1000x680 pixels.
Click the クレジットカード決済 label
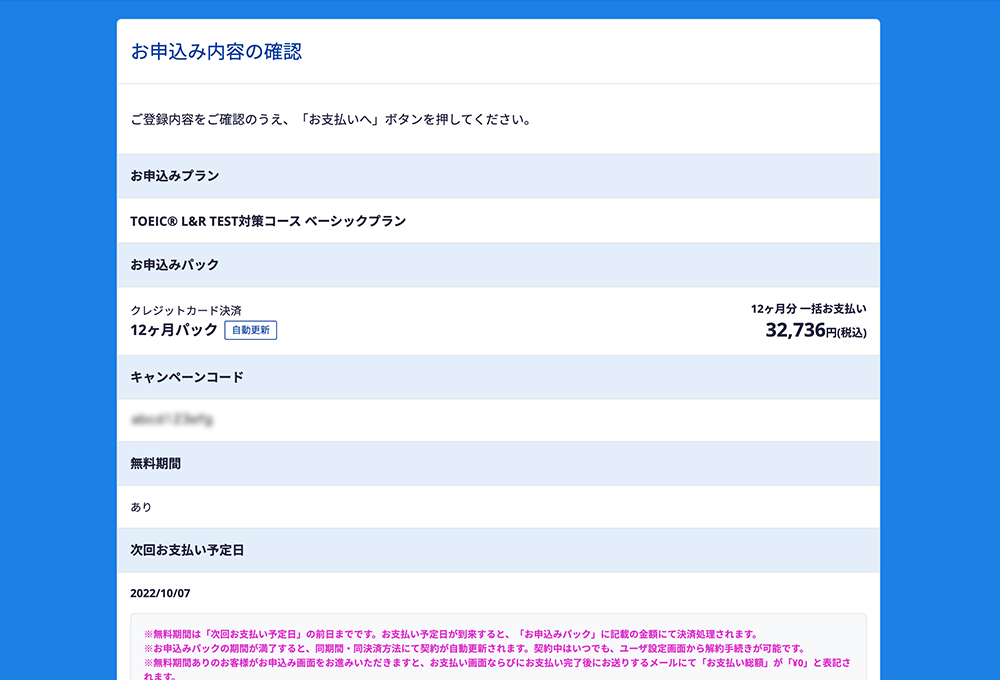(x=186, y=310)
